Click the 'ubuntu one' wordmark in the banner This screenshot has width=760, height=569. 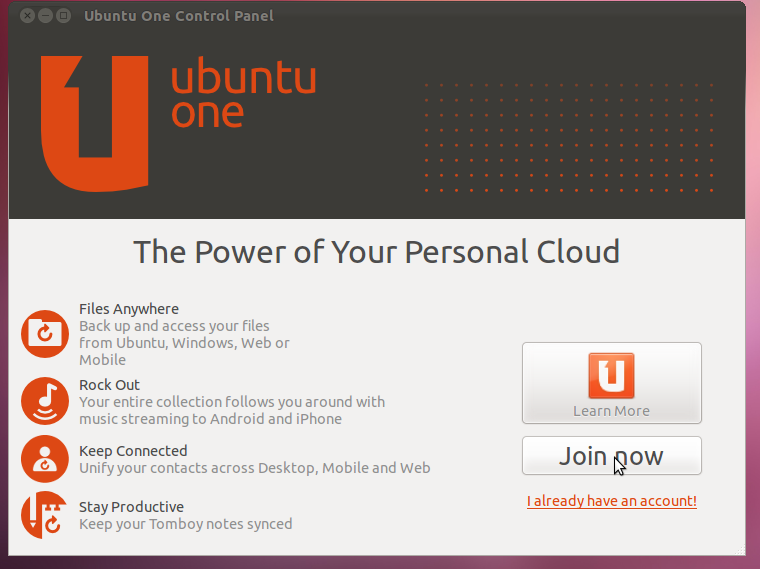coord(244,96)
